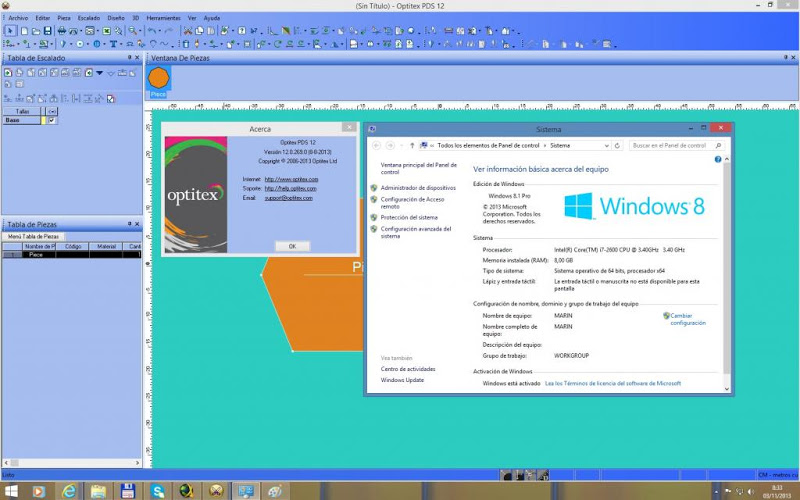The width and height of the screenshot is (800, 500).
Task: Click Cambiar configuración link
Action: [x=688, y=319]
